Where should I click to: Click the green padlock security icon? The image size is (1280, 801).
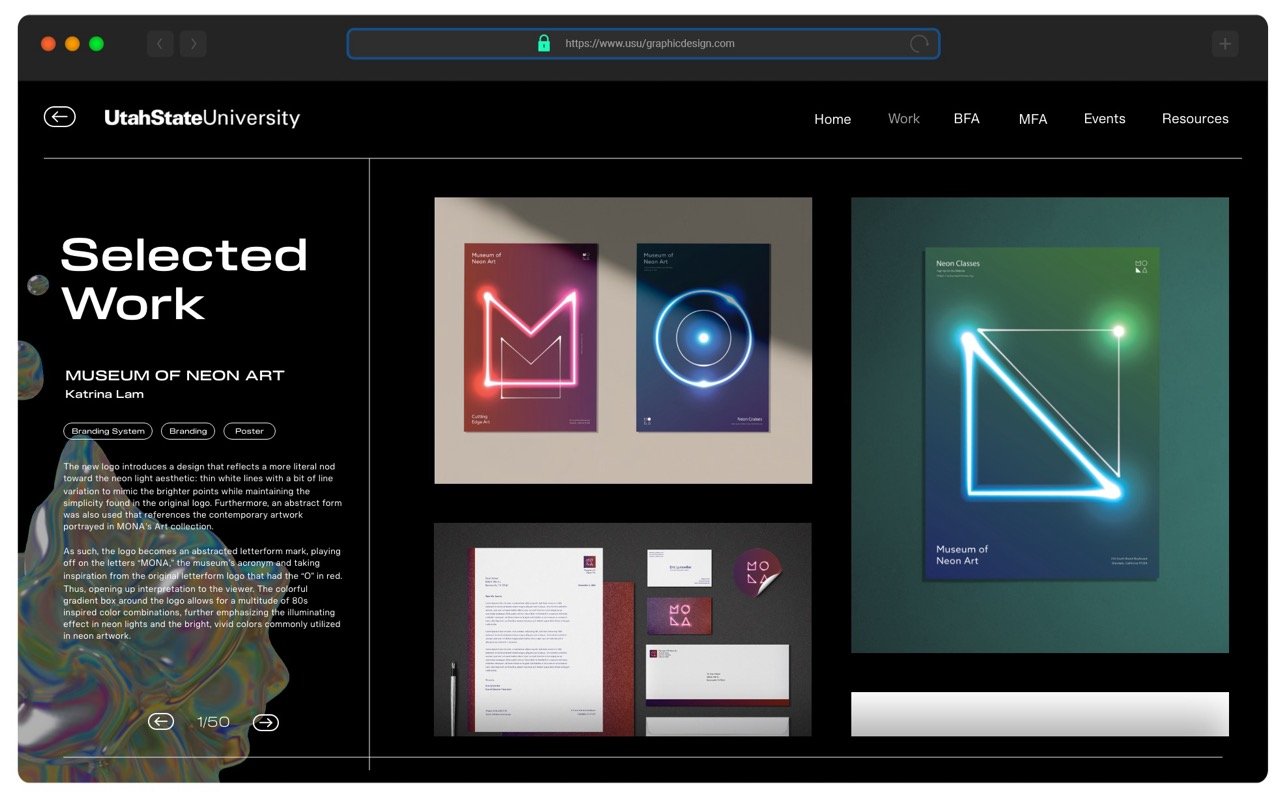[543, 43]
